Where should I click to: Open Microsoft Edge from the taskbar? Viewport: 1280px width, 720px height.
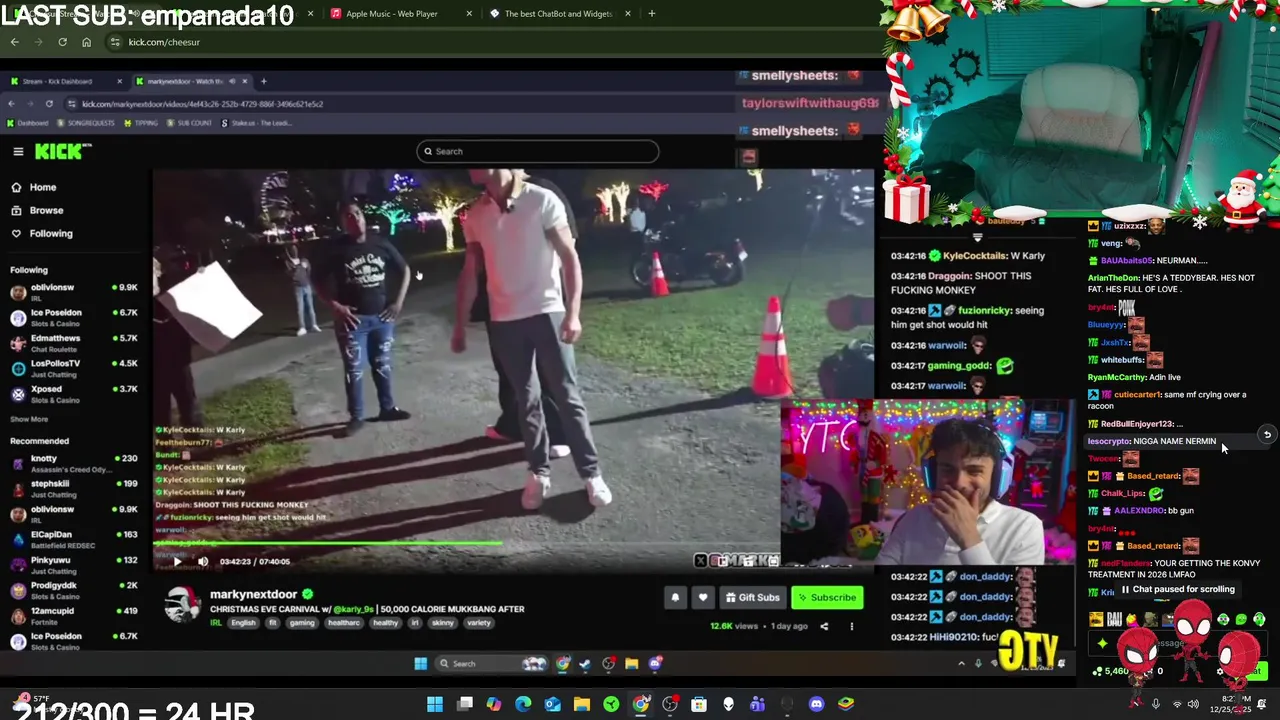click(x=523, y=704)
